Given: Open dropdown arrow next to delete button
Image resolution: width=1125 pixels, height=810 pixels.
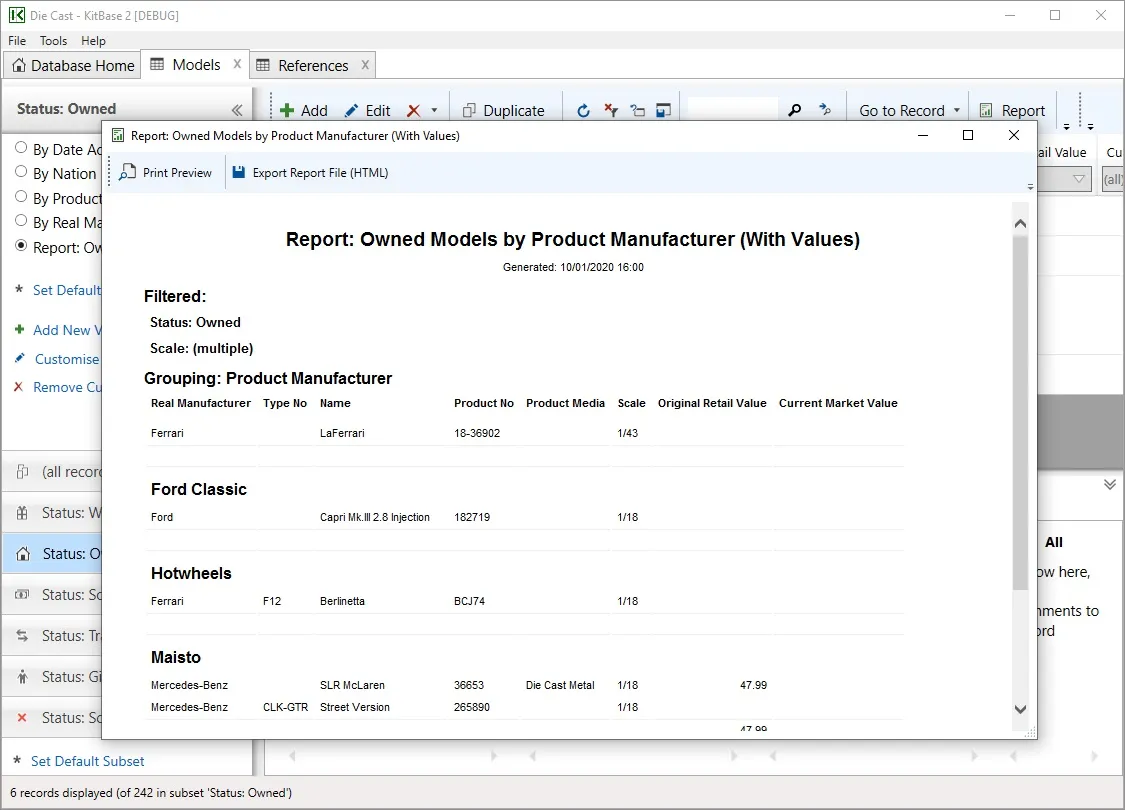Looking at the screenshot, I should pyautogui.click(x=434, y=111).
